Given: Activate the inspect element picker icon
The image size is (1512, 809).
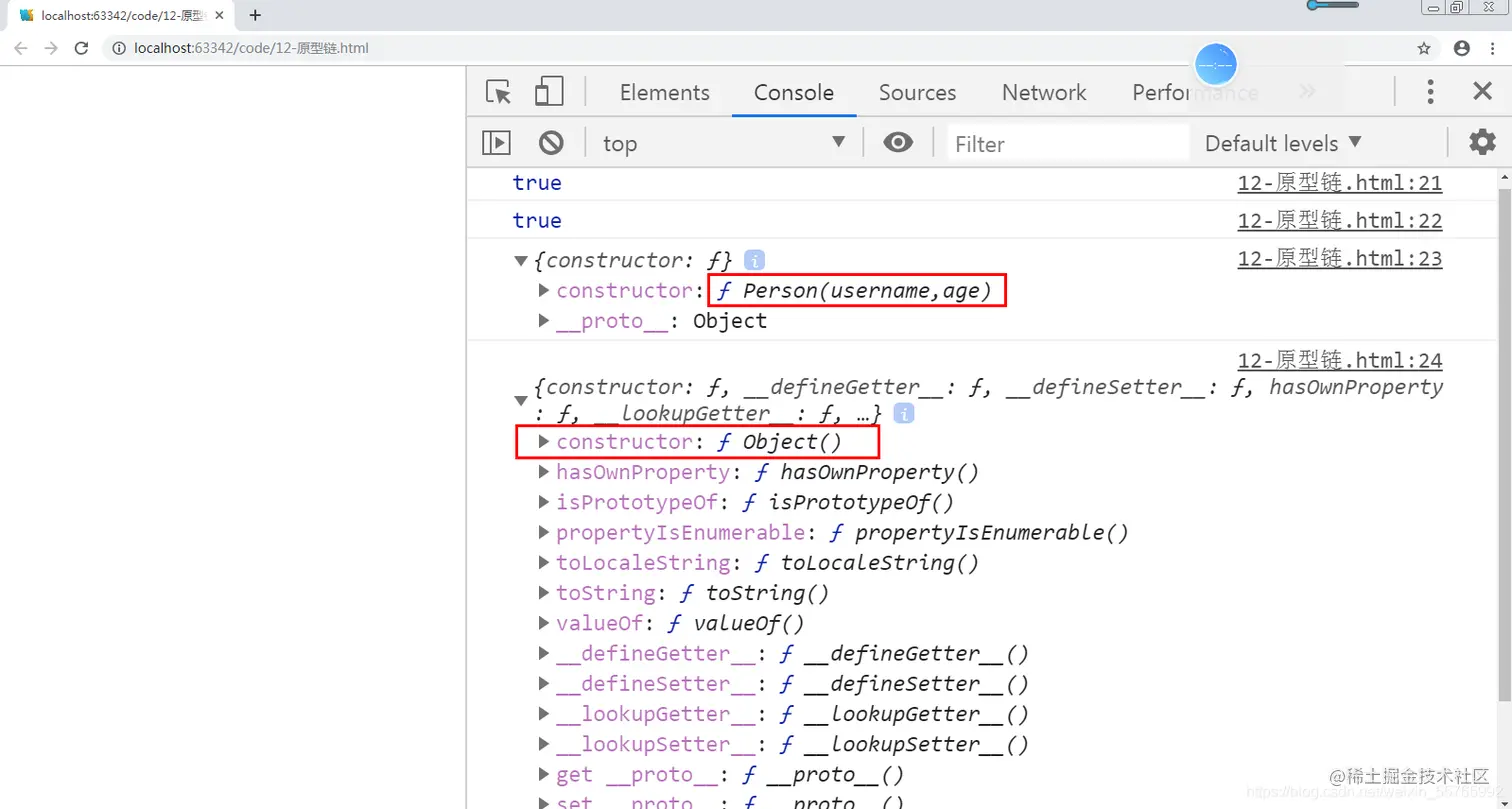Looking at the screenshot, I should coord(498,92).
